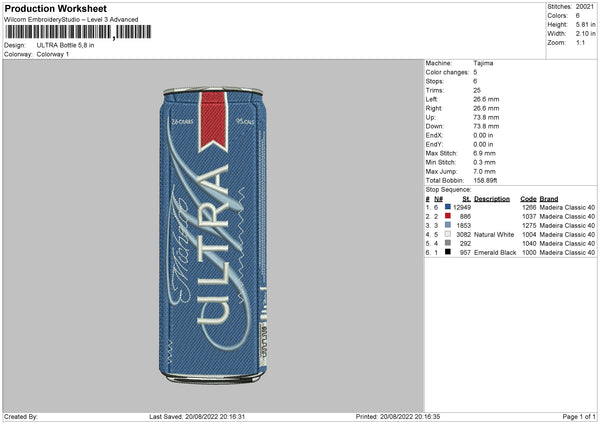600x424 pixels.
Task: Click the 'Natural White' description text
Action: click(494, 235)
